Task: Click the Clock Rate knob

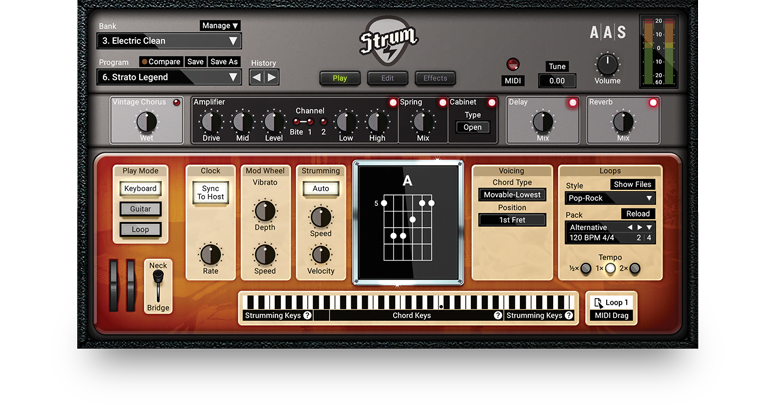Action: pyautogui.click(x=210, y=254)
